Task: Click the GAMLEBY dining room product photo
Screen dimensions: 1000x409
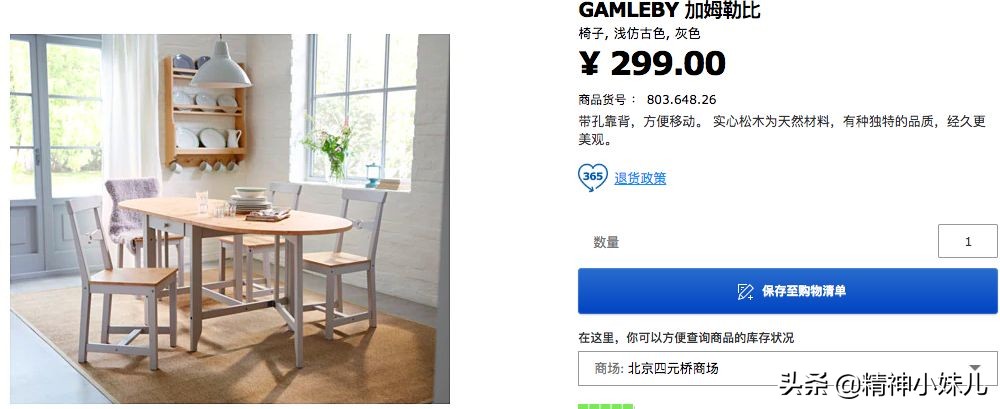Action: tap(230, 219)
